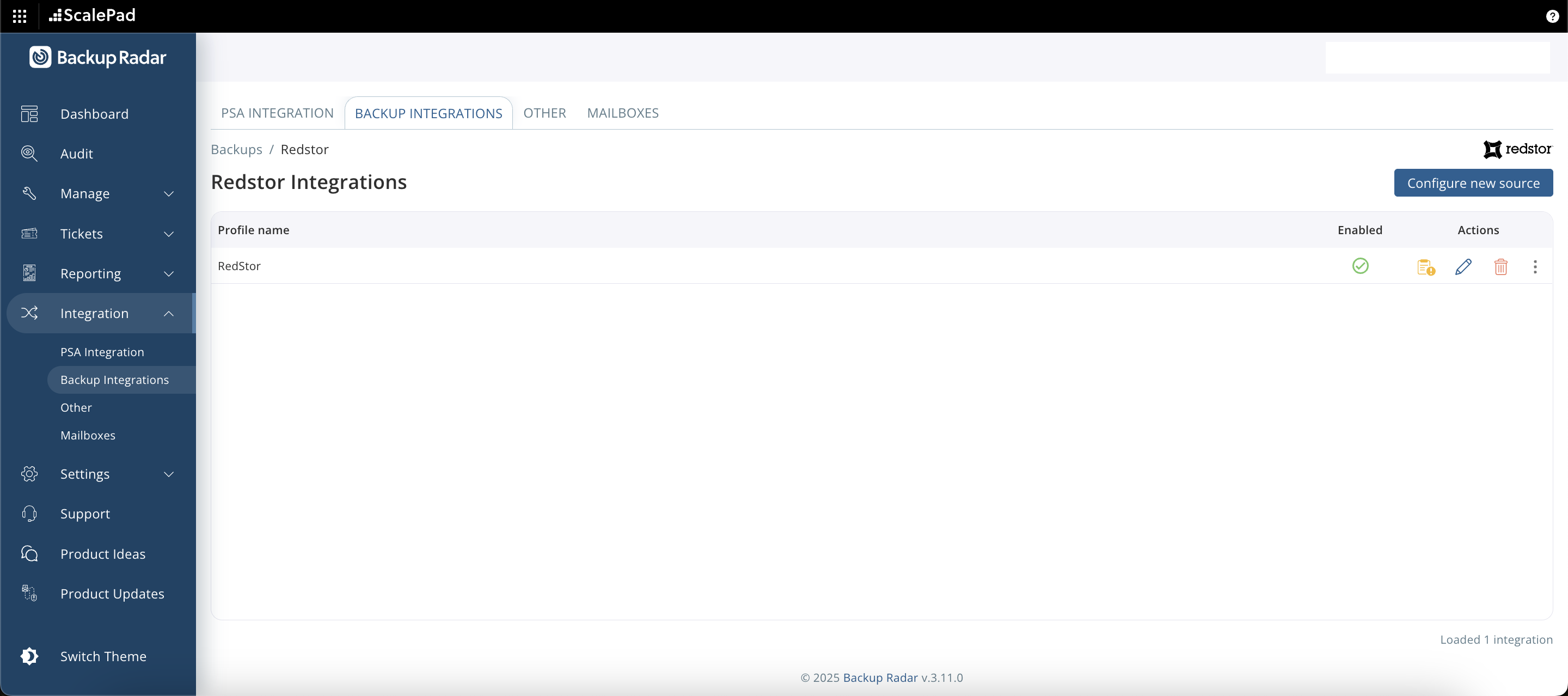The width and height of the screenshot is (1568, 696).
Task: Select Backup Integrations in the sidebar submenu
Action: point(122,380)
